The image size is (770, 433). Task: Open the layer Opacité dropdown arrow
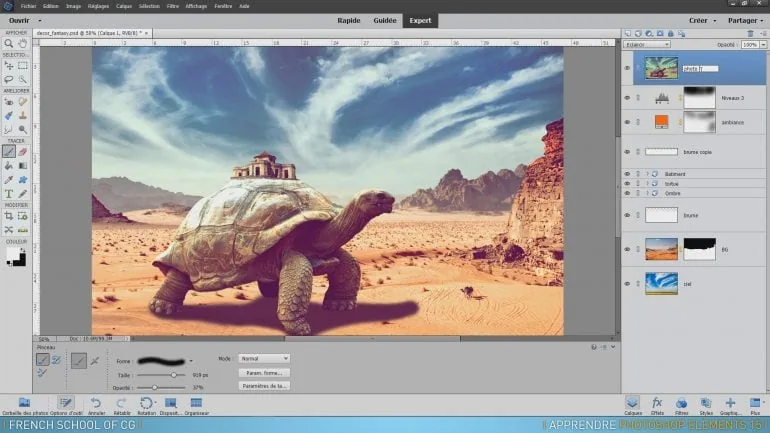point(764,45)
